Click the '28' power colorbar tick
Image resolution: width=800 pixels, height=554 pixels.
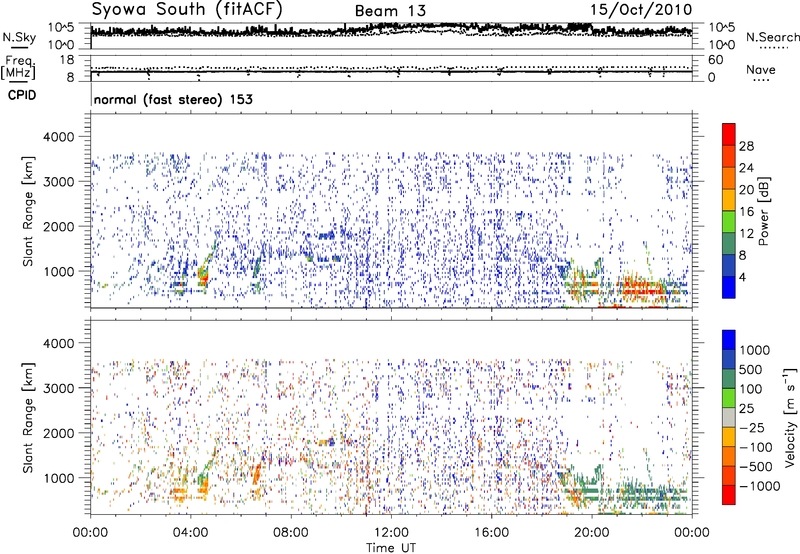(746, 146)
